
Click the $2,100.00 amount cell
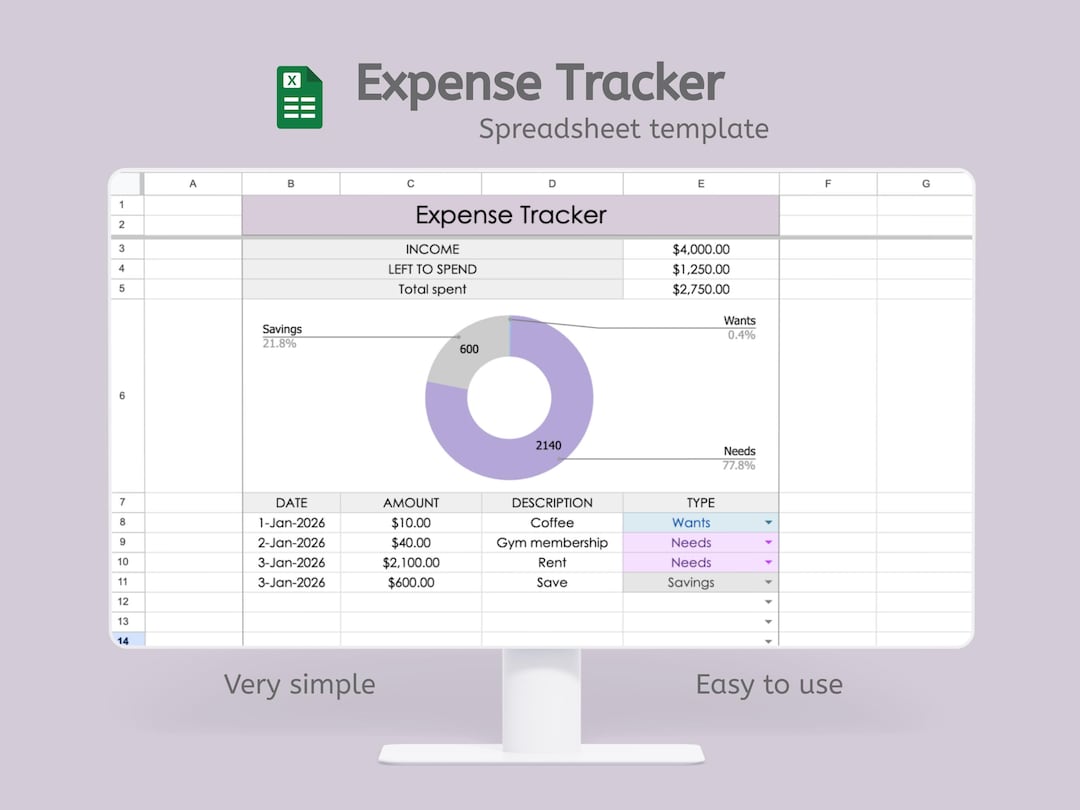411,563
